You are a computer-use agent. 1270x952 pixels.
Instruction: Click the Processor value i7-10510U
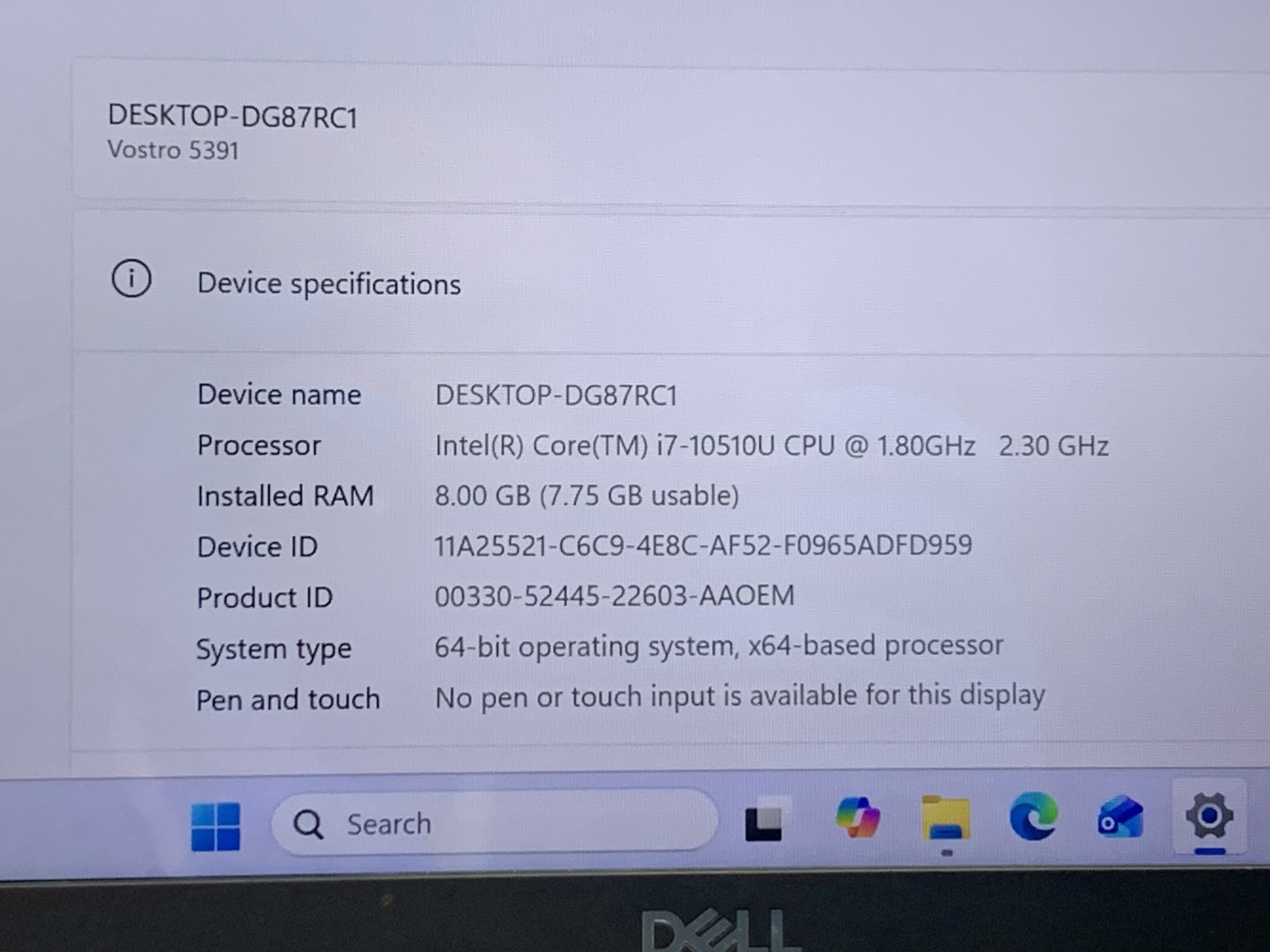coord(772,446)
